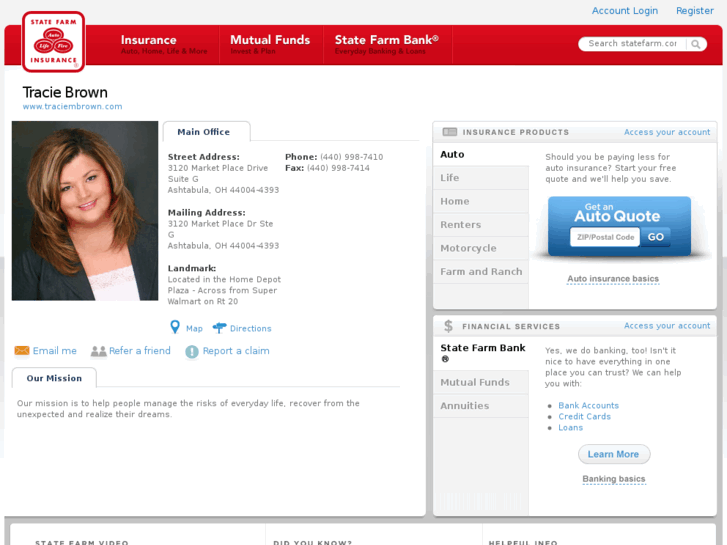
Task: Click the 3120 Market Place Drive street address
Action: pos(218,168)
